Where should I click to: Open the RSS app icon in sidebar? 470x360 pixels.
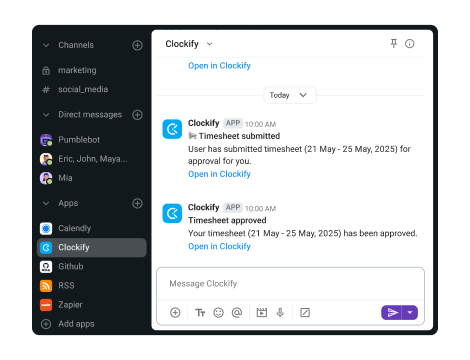pyautogui.click(x=46, y=286)
